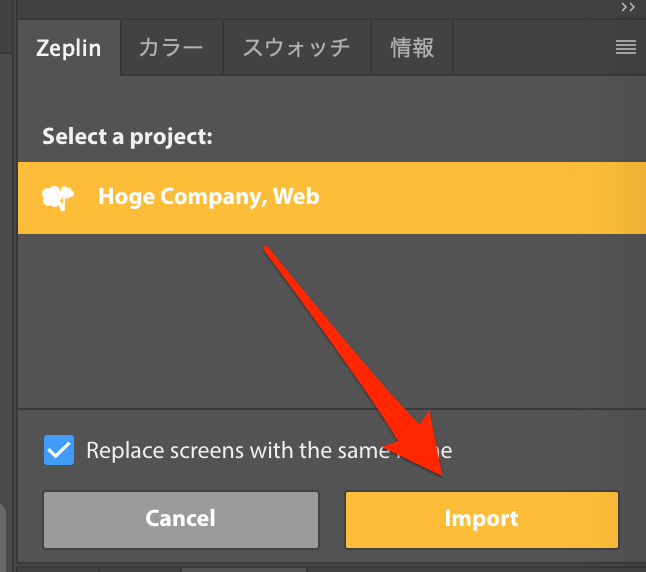This screenshot has width=646, height=572.
Task: Switch to the Zeplin tab
Action: click(68, 48)
